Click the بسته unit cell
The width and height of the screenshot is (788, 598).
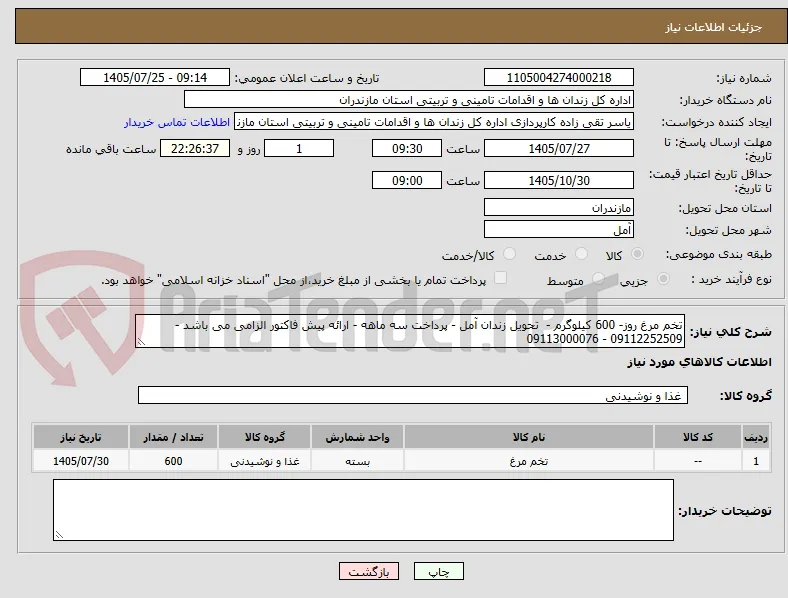pyautogui.click(x=357, y=461)
